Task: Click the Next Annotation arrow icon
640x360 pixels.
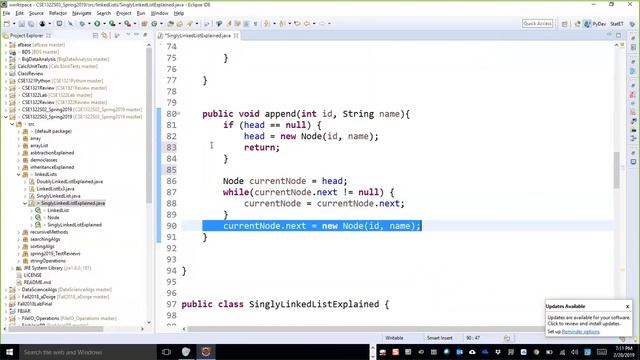Action: [267, 24]
